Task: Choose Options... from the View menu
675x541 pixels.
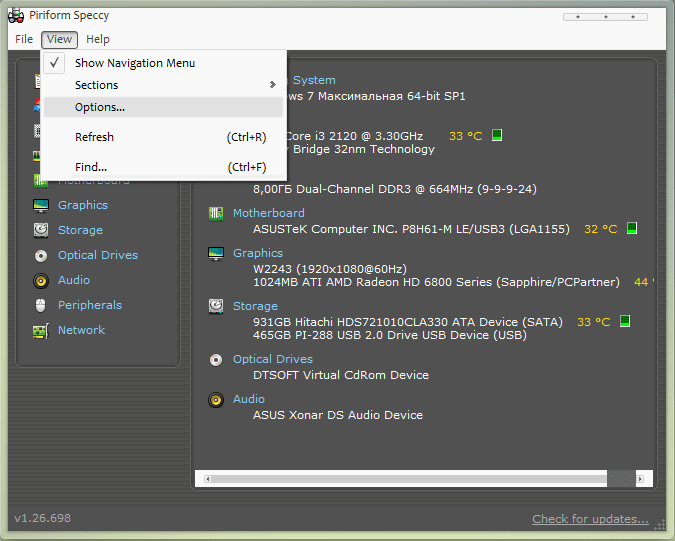Action: (x=163, y=107)
